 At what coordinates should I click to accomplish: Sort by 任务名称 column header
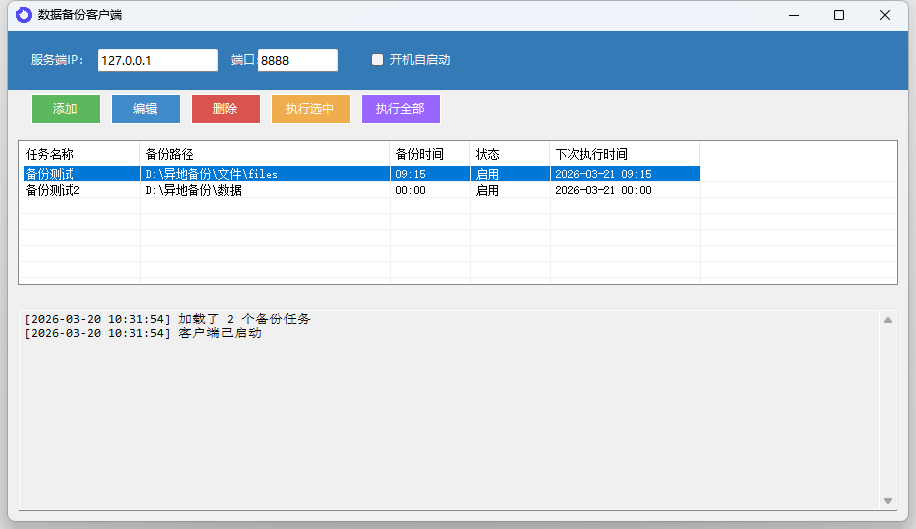80,154
